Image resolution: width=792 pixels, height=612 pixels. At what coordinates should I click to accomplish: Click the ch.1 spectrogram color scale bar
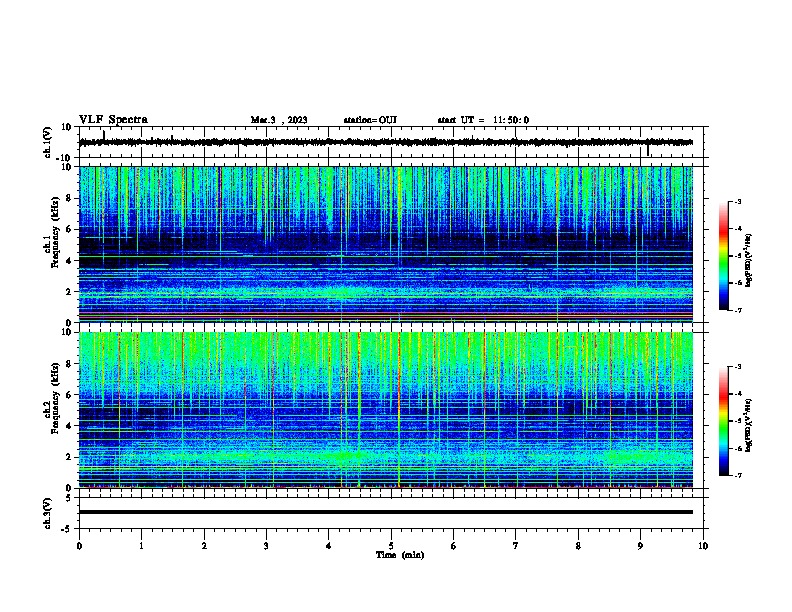tap(724, 256)
